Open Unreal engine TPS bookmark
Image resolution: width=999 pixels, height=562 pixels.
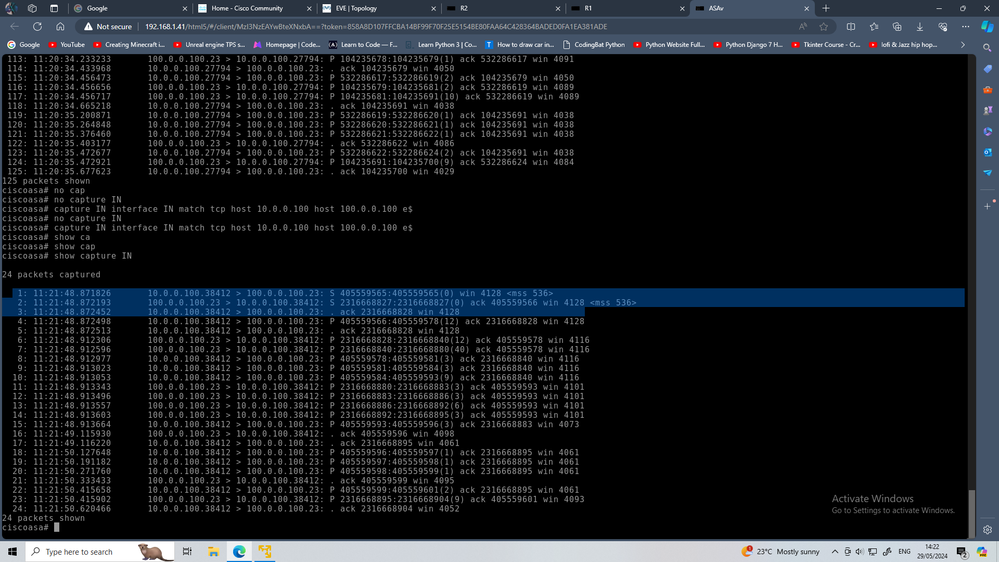209,45
